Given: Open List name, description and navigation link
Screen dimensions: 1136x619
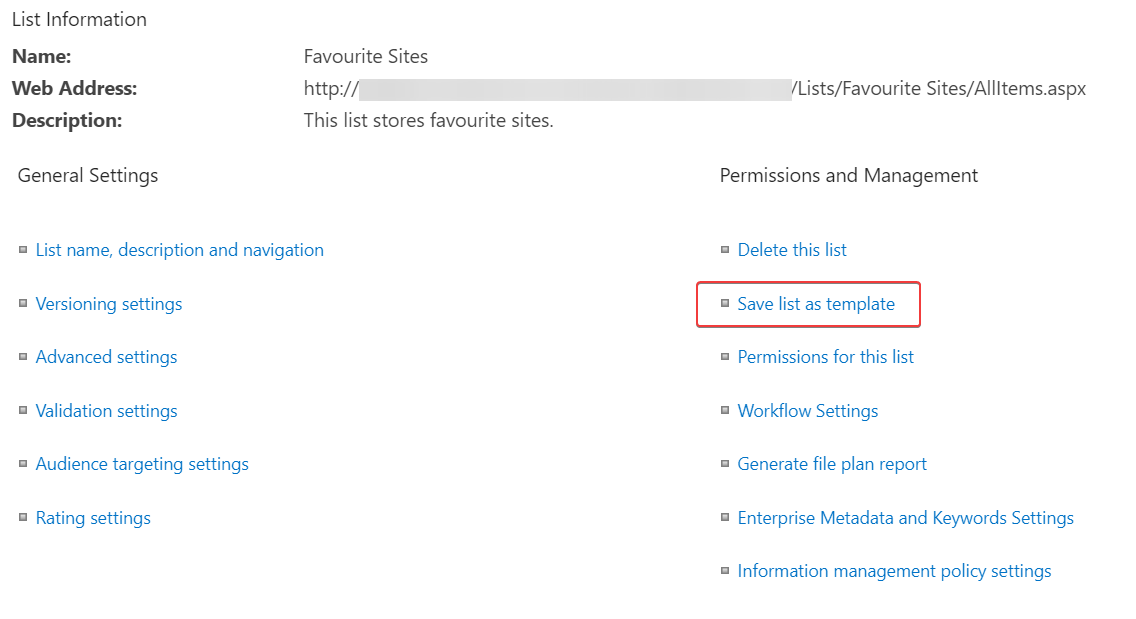Looking at the screenshot, I should click(180, 250).
